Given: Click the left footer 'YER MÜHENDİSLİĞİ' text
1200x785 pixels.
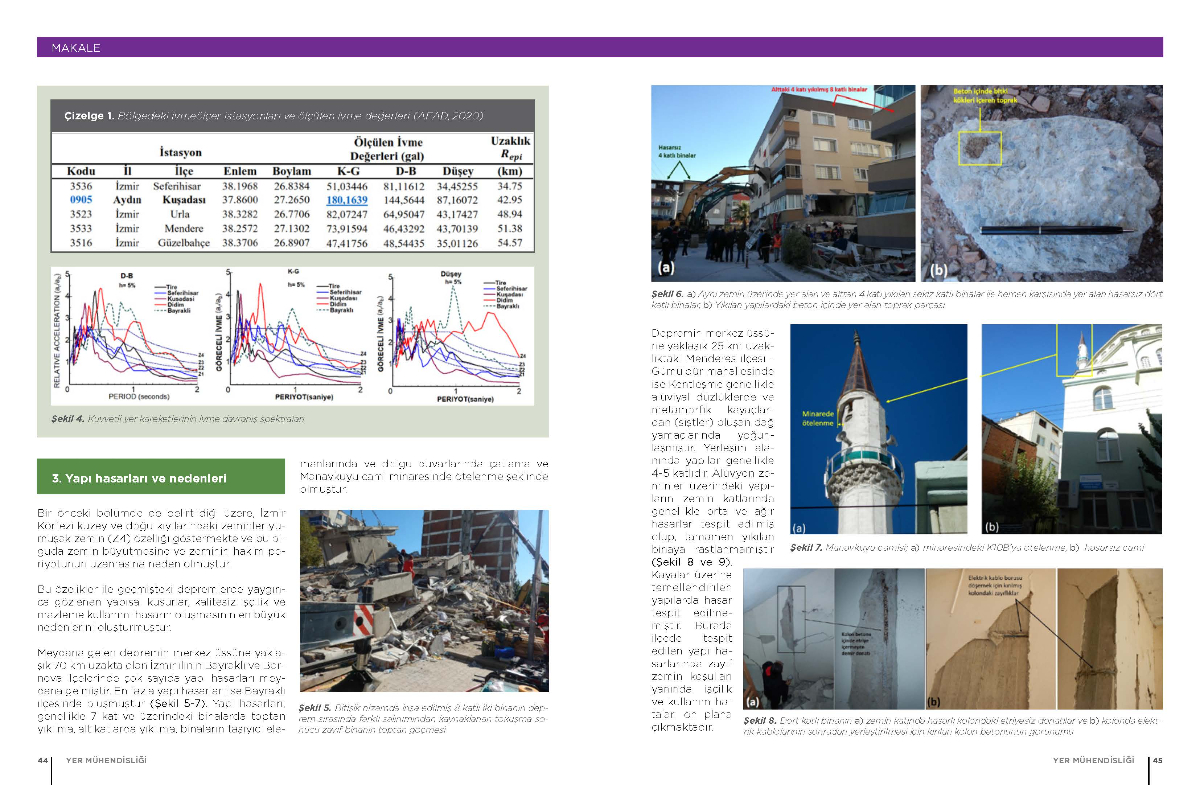Looking at the screenshot, I should click(105, 760).
